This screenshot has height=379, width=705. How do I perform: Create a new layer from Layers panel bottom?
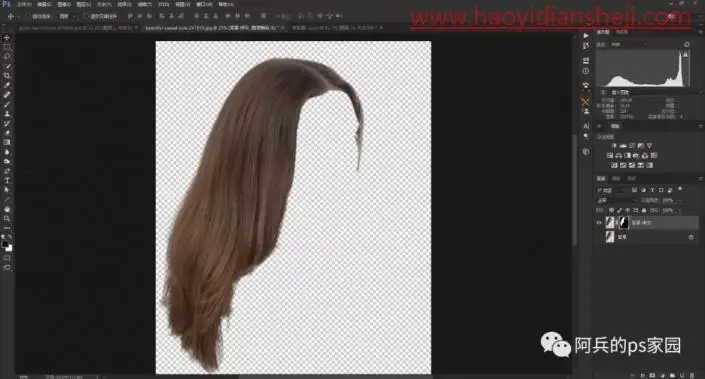[x=682, y=375]
